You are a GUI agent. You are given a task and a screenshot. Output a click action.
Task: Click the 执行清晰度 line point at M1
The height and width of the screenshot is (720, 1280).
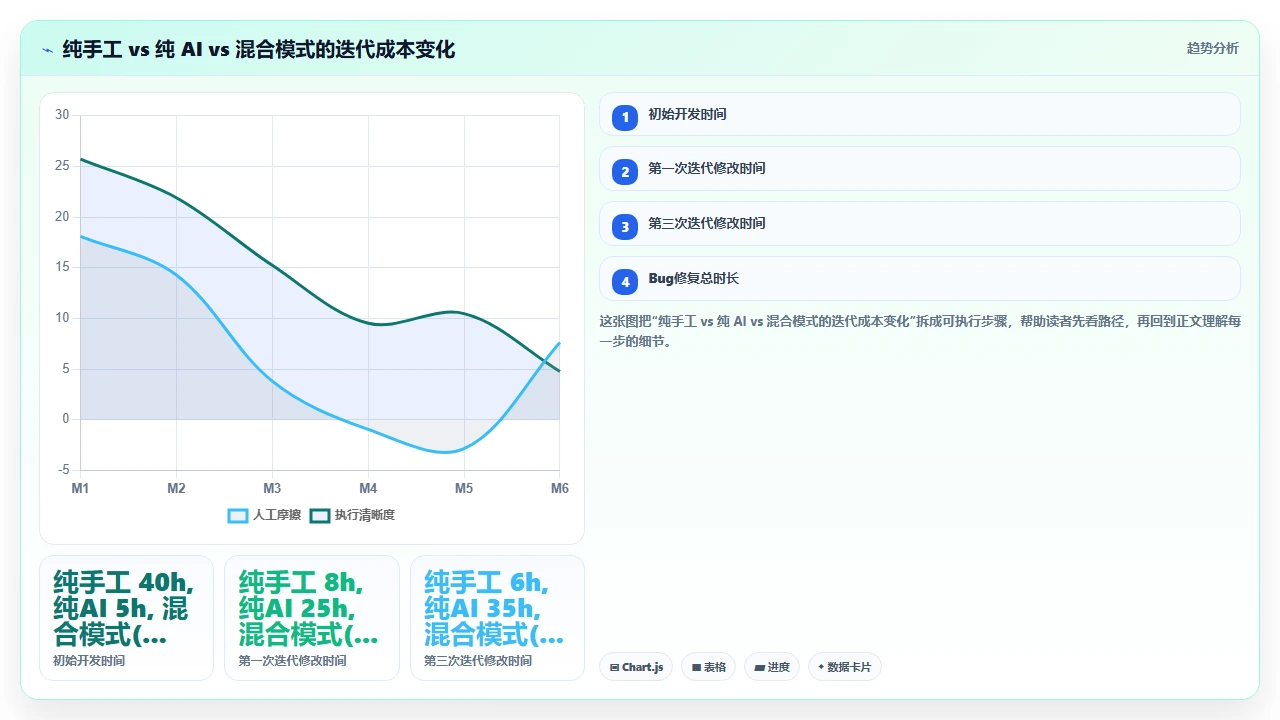coord(80,158)
